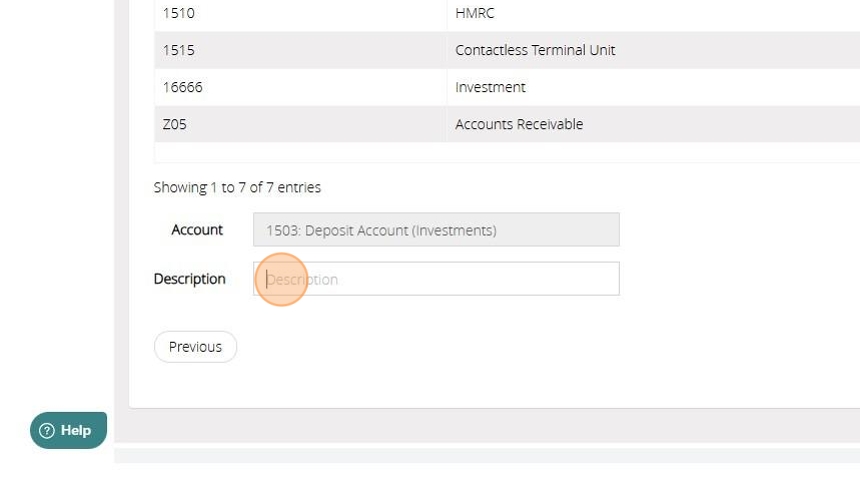Click the empty strip below the Z05 row
Screen dimensions: 860x482
pyautogui.click(x=500, y=153)
